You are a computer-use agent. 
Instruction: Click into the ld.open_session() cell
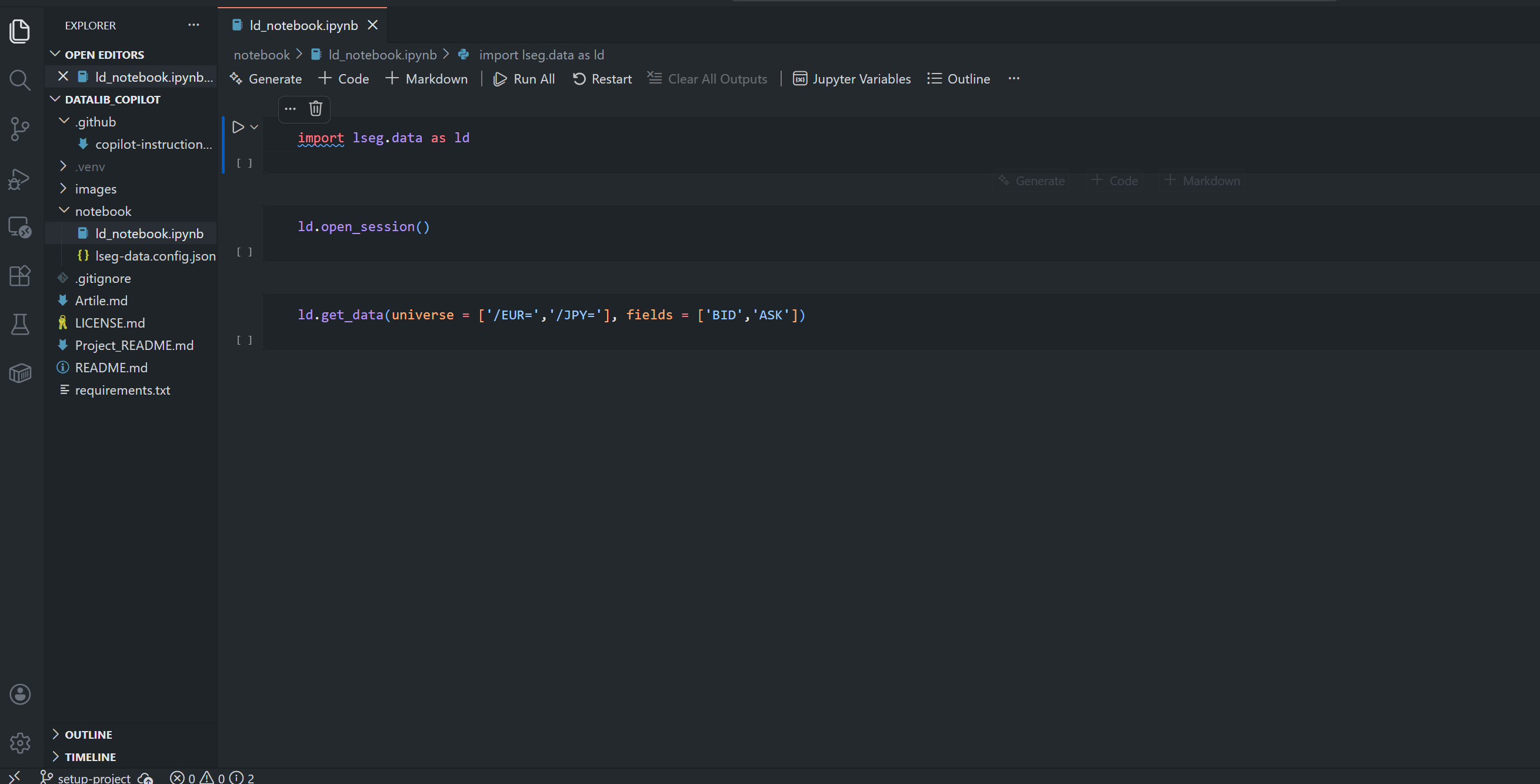coord(902,233)
